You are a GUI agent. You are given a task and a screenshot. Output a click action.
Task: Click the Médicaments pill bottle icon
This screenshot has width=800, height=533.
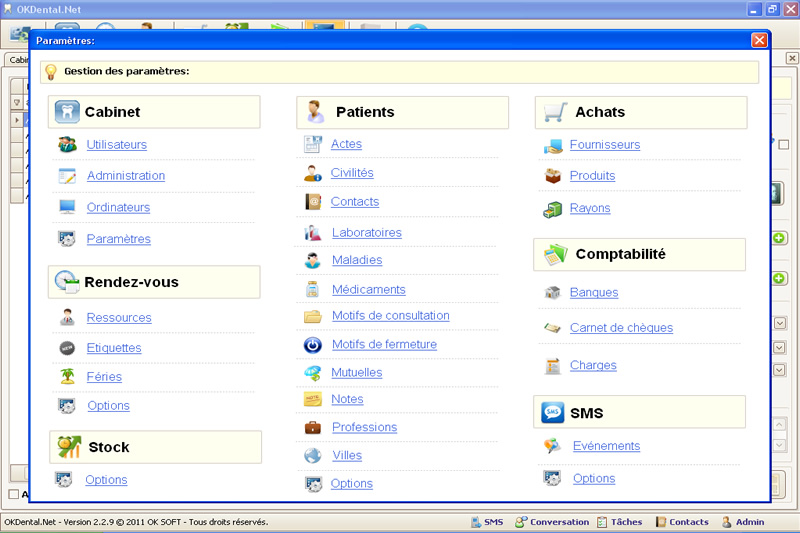(x=312, y=289)
